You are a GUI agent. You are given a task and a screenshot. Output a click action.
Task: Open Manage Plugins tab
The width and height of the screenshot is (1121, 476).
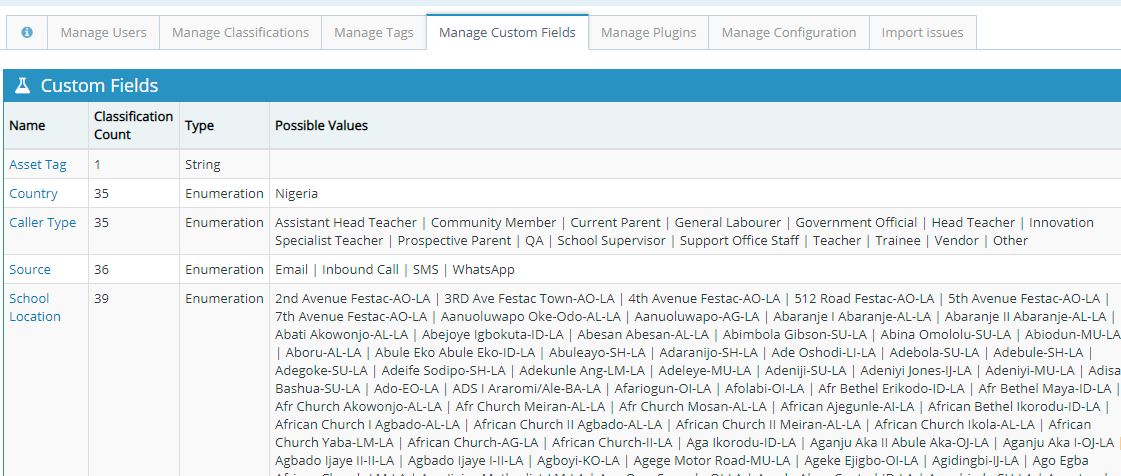tap(648, 33)
